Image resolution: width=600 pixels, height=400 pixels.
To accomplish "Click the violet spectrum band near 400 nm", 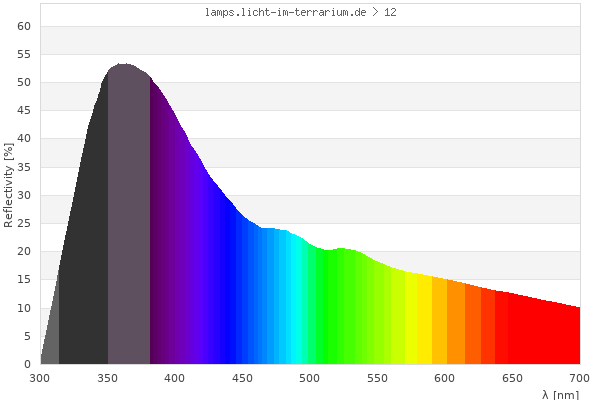I will click(x=175, y=250).
